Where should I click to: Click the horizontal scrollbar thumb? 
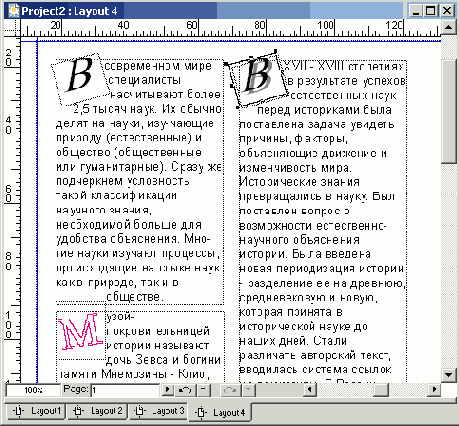coord(381,389)
